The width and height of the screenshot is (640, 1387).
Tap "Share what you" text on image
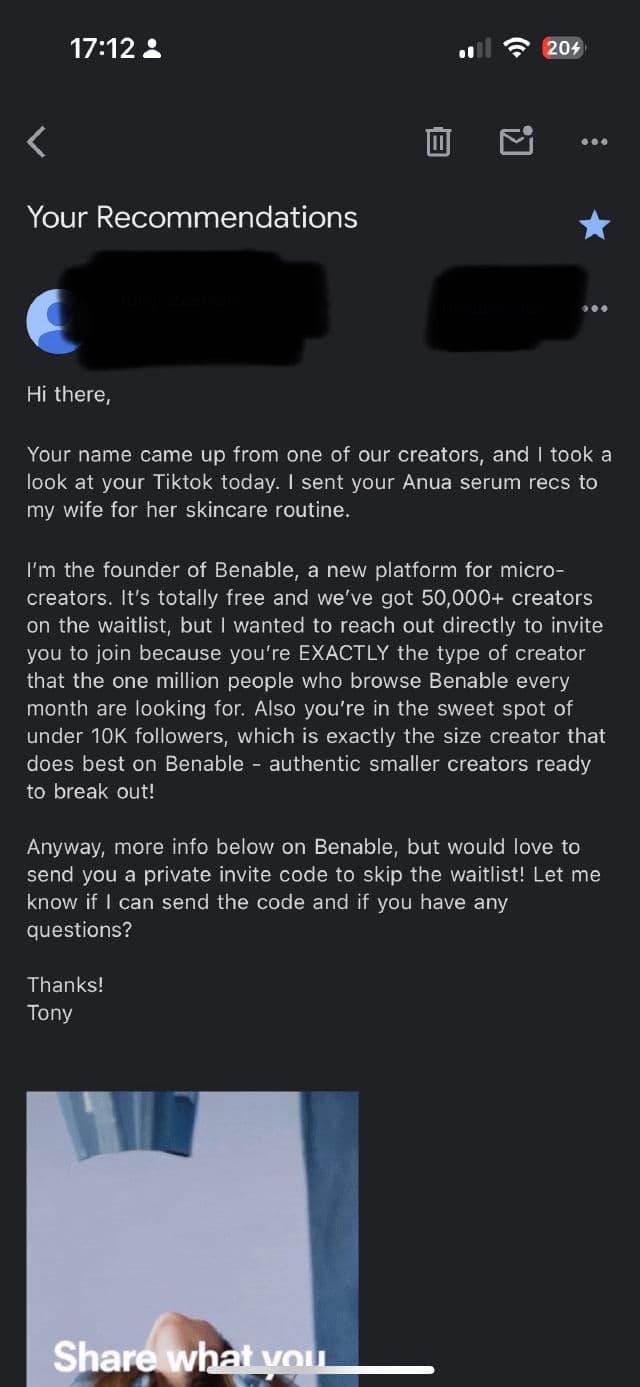pyautogui.click(x=190, y=1357)
